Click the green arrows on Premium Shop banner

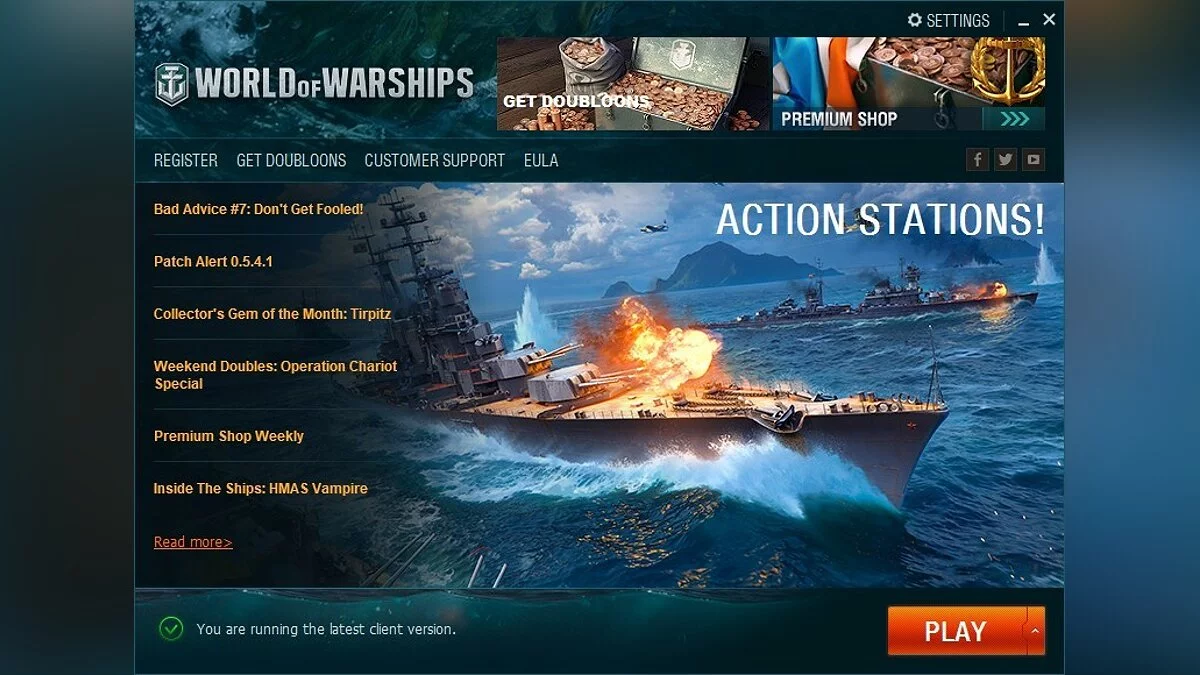[x=1014, y=119]
